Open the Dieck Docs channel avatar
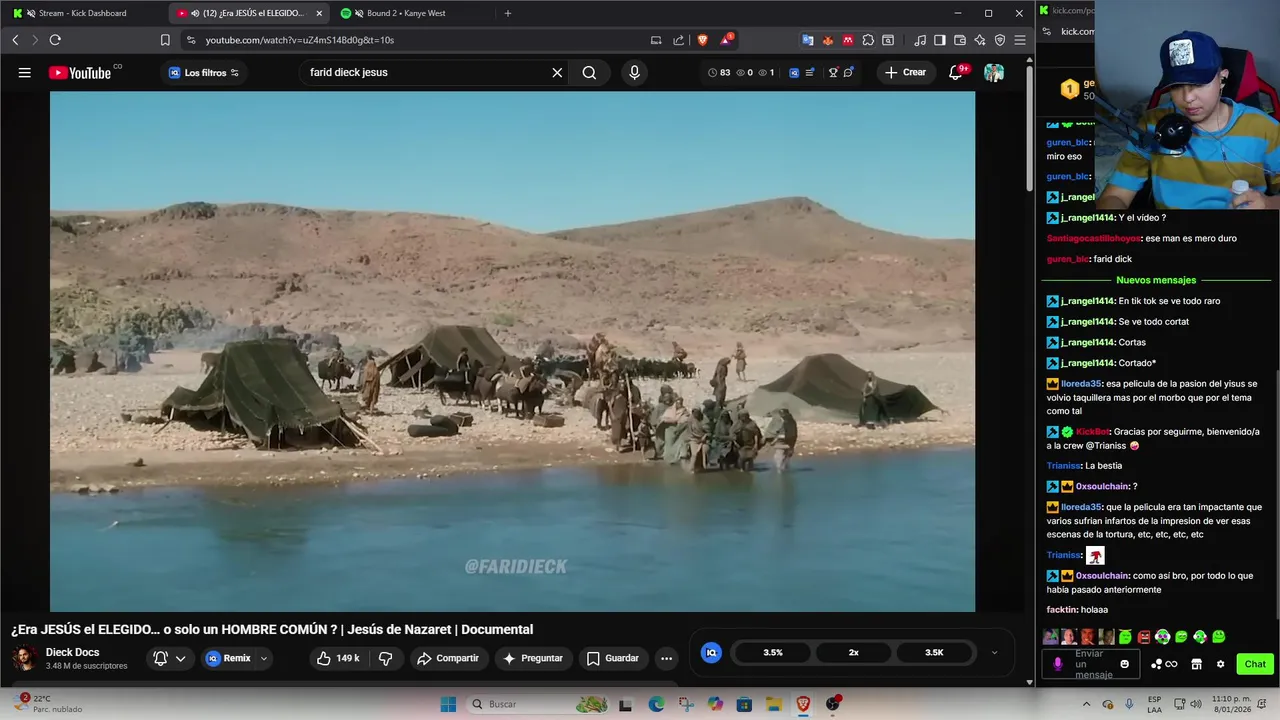Screen dimensions: 1280x720 click(25, 658)
